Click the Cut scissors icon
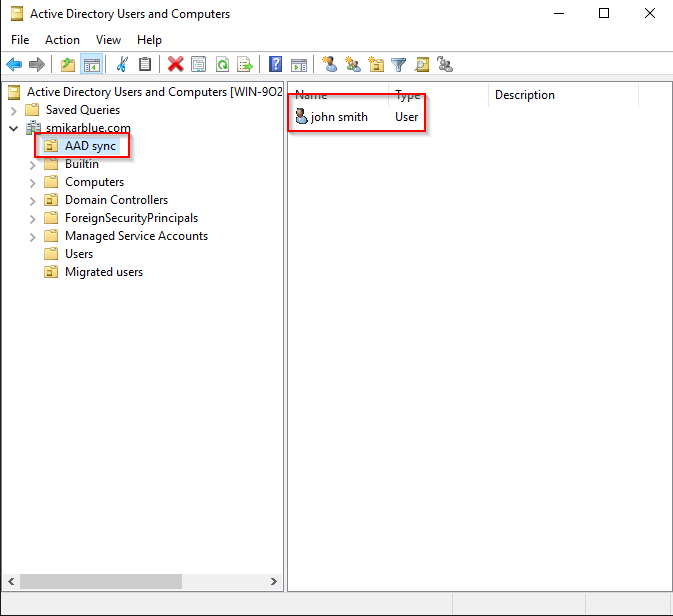 click(122, 64)
